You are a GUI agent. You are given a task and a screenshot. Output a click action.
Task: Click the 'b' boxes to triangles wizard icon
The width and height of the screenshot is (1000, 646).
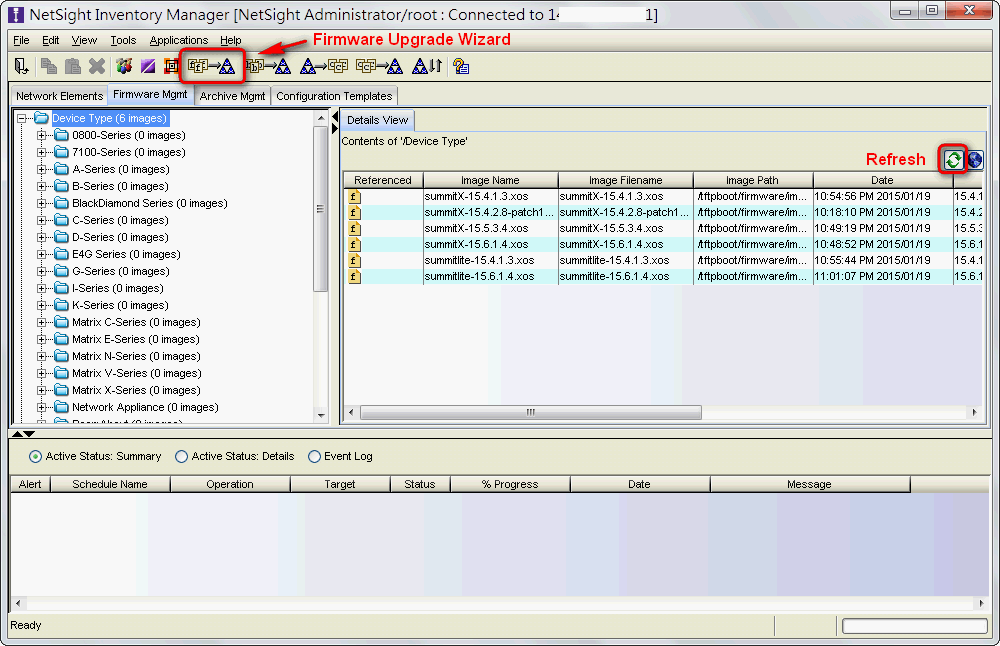268,66
